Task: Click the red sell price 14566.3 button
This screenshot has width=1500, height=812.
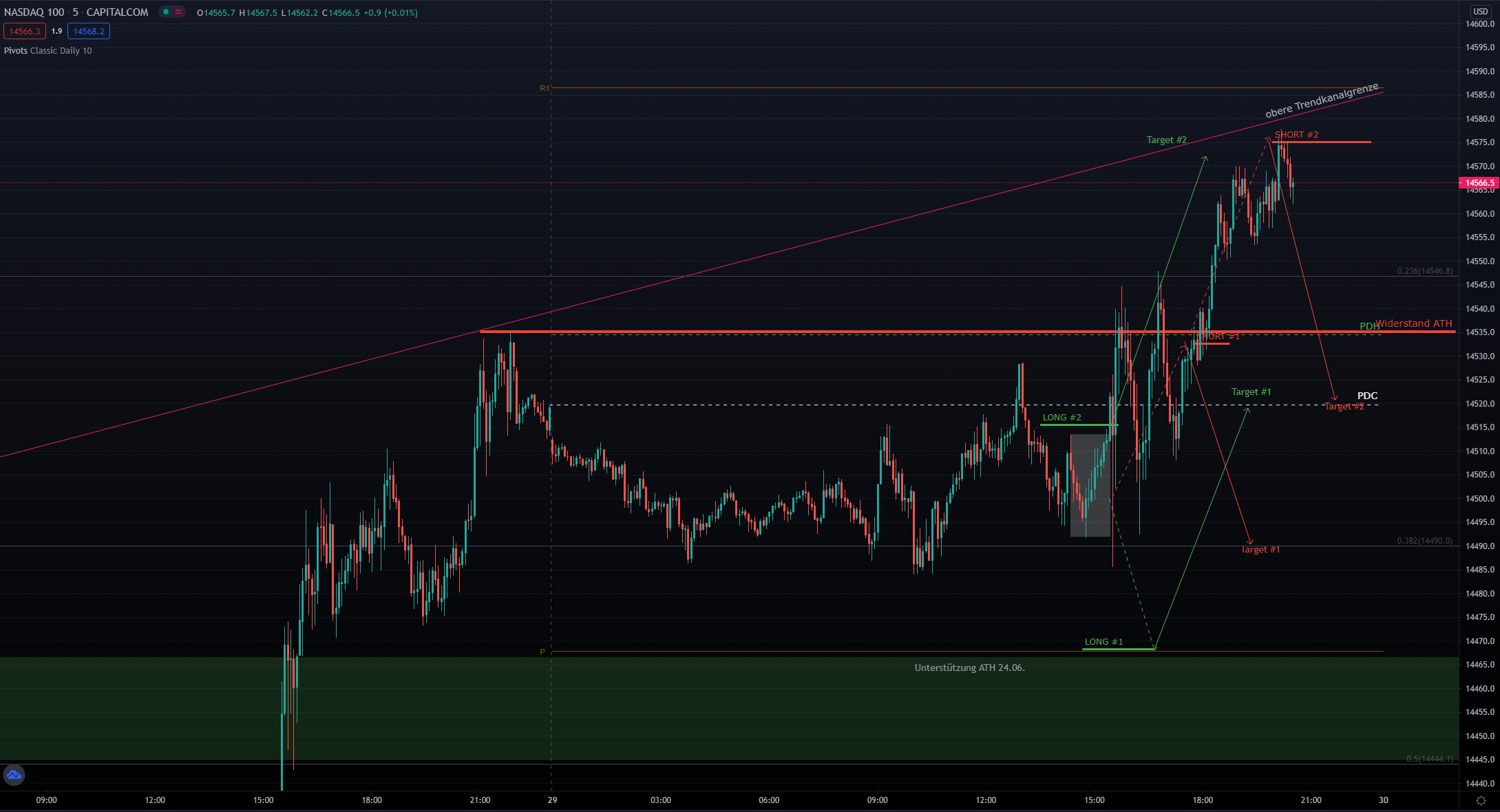Action: pyautogui.click(x=25, y=31)
